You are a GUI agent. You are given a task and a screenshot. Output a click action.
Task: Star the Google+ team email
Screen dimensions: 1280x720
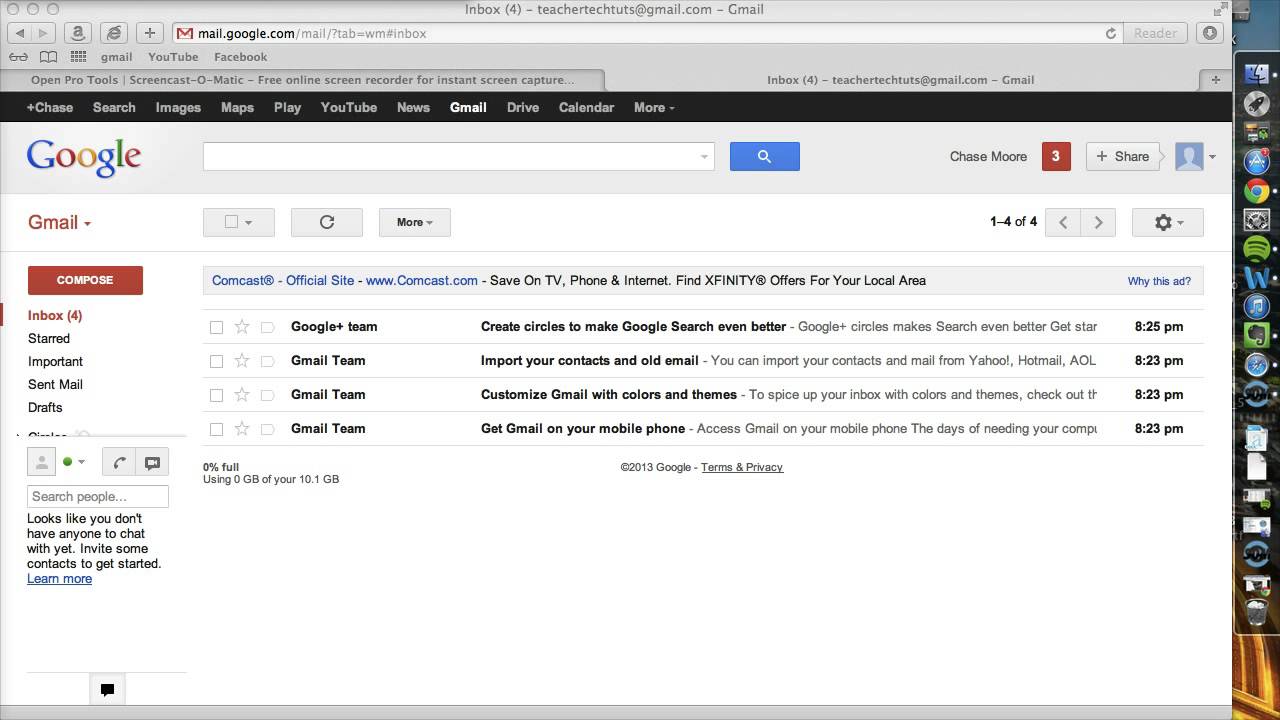[241, 326]
